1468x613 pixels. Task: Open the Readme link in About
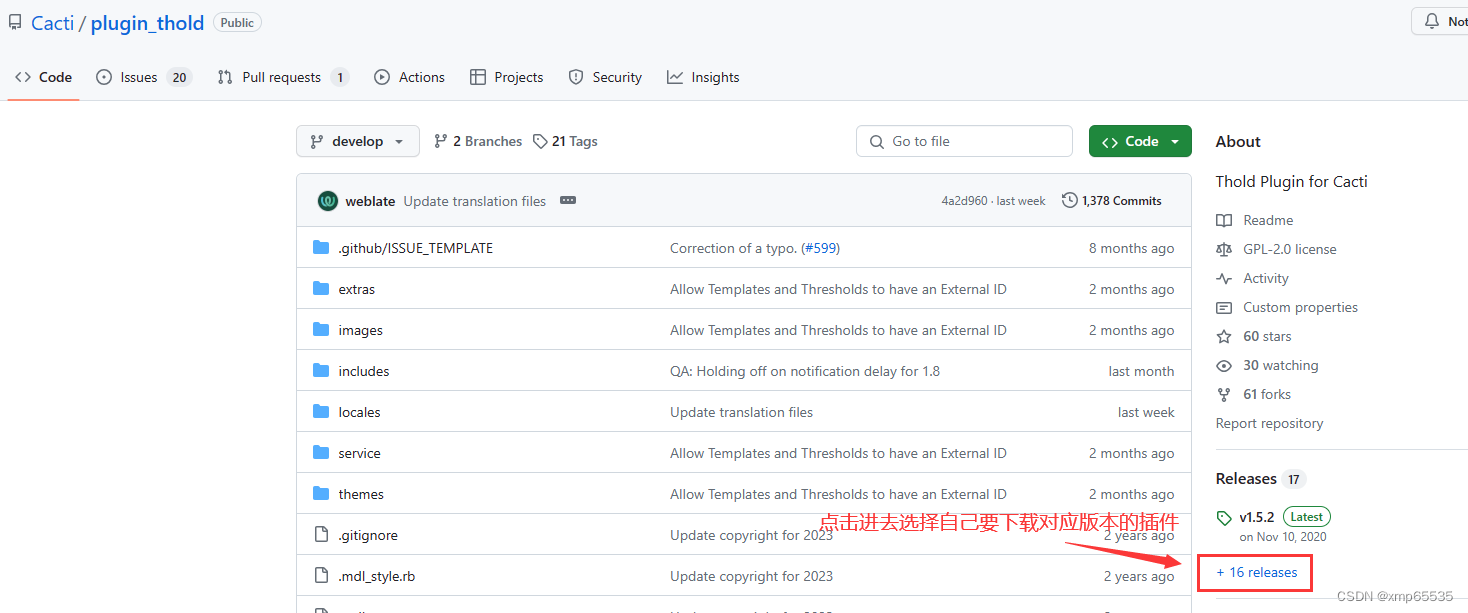coord(1268,220)
